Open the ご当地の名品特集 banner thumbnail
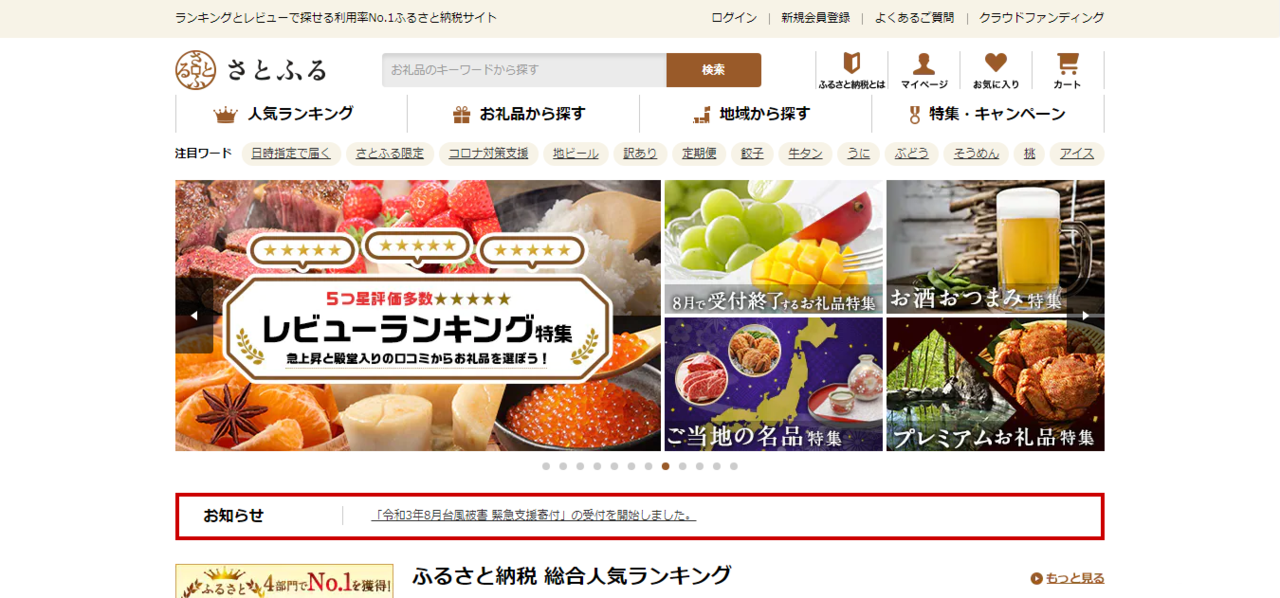 [773, 384]
